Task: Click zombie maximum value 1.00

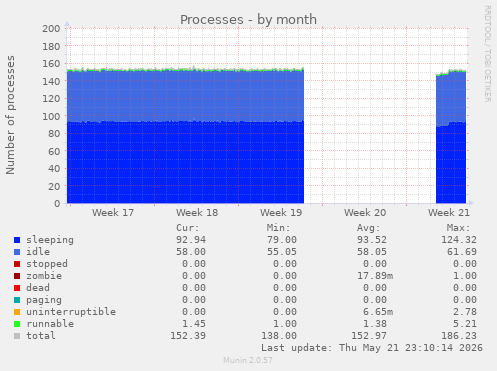Action: (x=465, y=276)
